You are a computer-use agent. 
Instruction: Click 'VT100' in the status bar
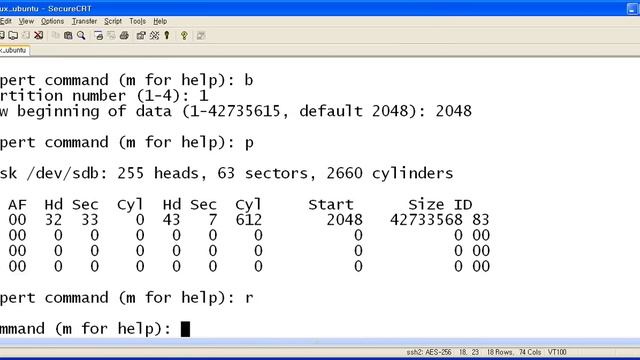point(557,352)
